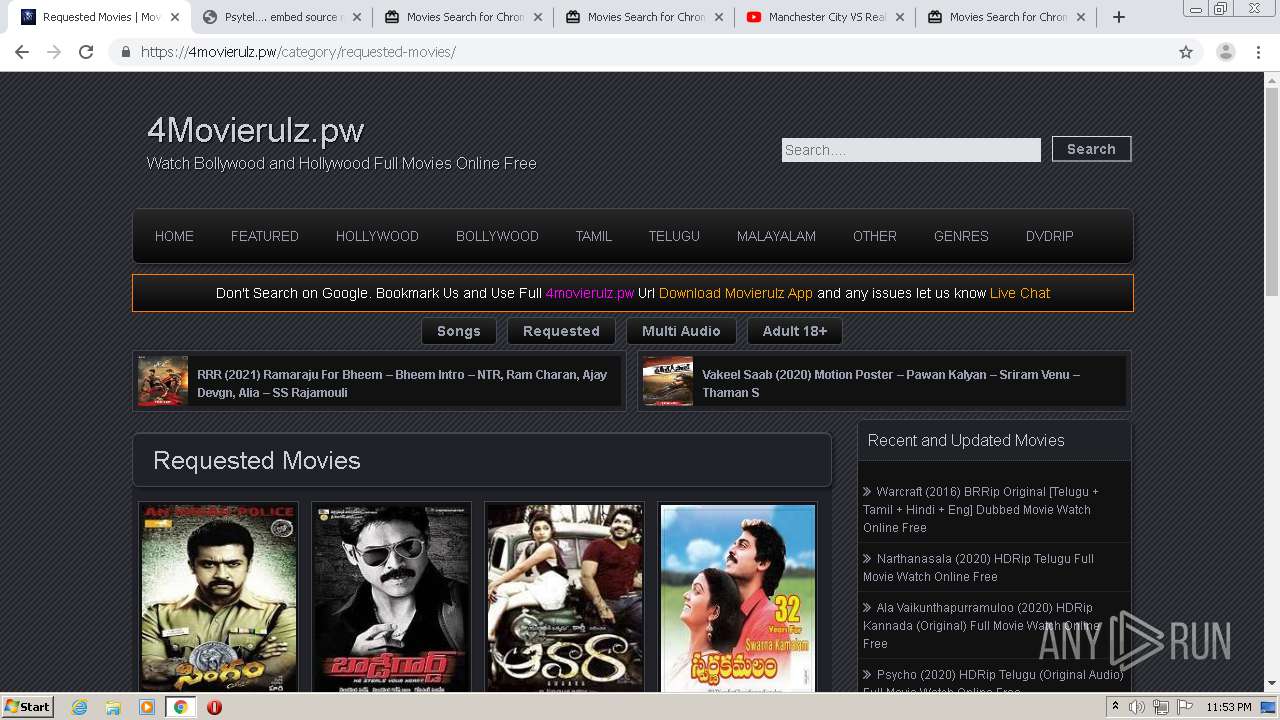
Task: Click red Opera icon in taskbar
Action: pos(214,707)
